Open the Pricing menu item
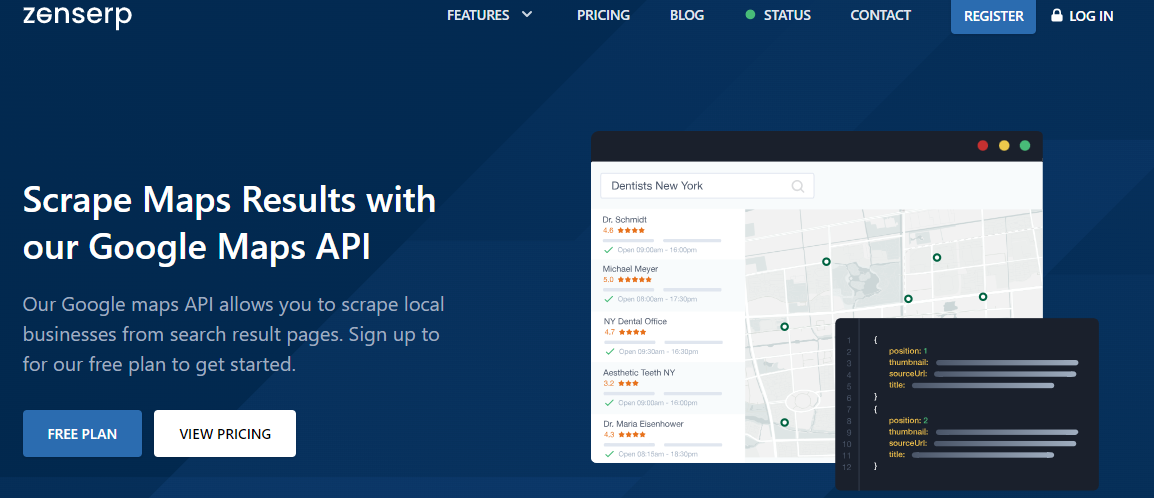The width and height of the screenshot is (1154, 498). coord(603,15)
